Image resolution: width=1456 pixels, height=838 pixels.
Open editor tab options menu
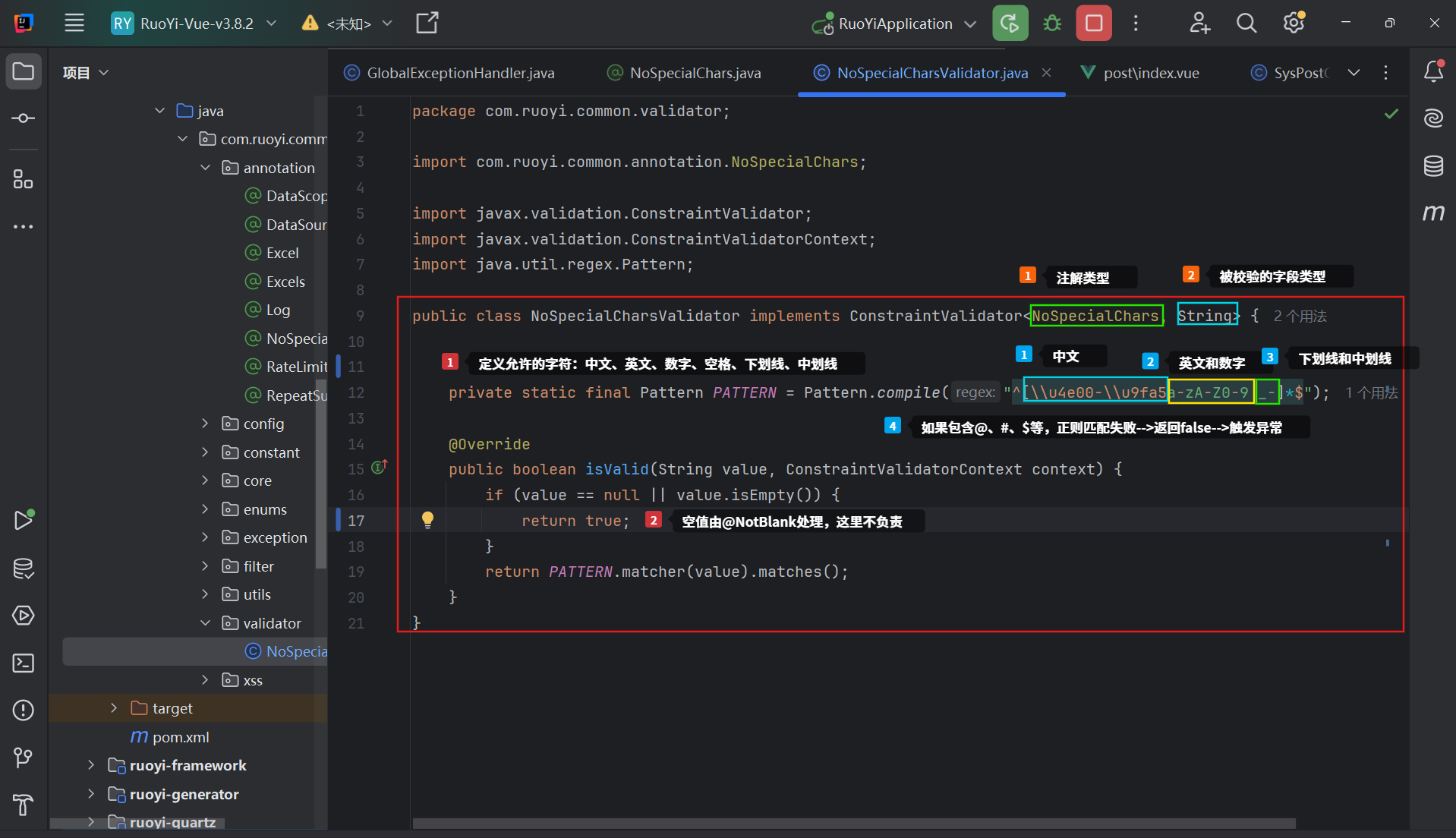(x=1386, y=72)
